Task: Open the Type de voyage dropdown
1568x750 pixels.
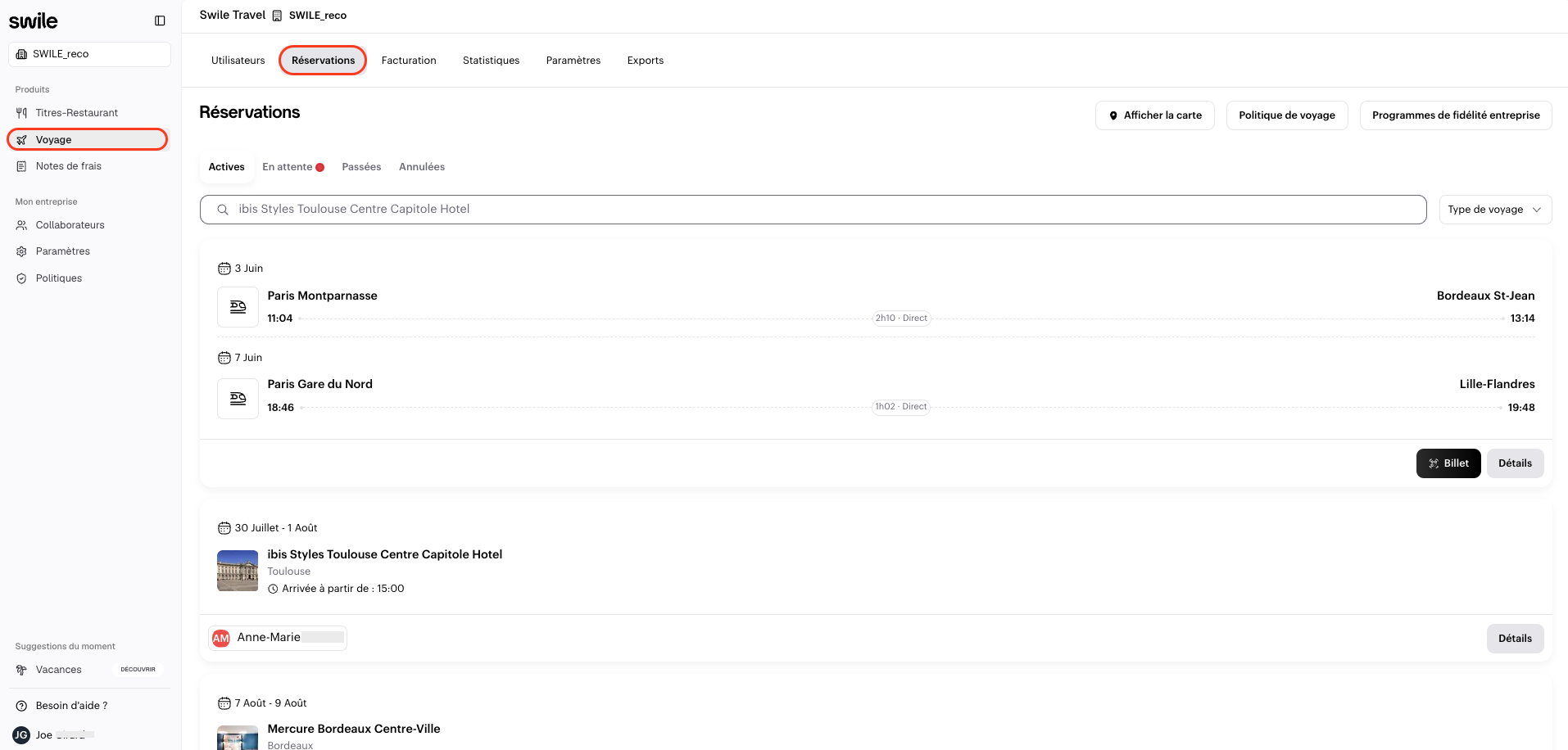Action: [1495, 210]
